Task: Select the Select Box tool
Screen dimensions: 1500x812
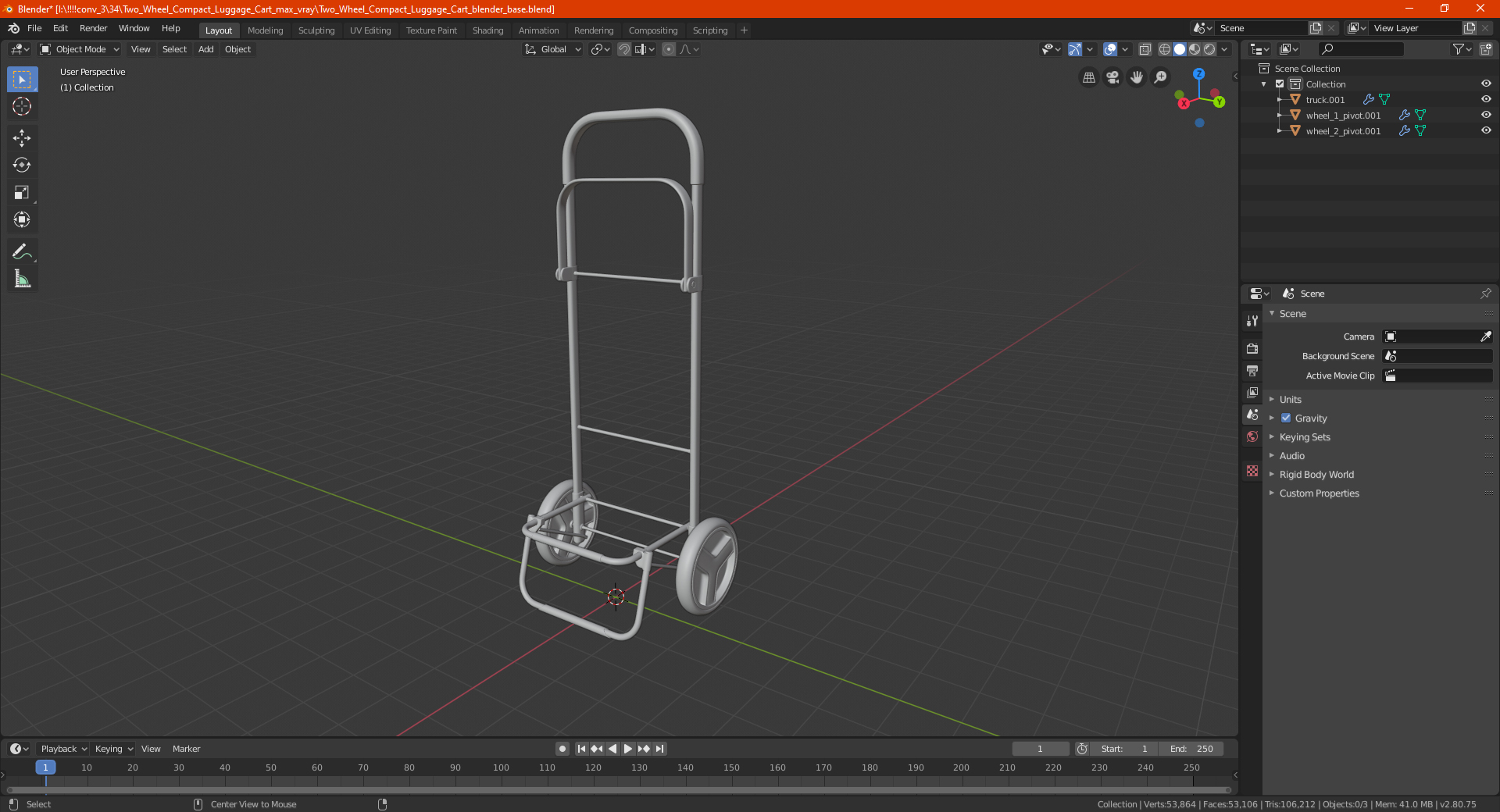Action: point(22,79)
